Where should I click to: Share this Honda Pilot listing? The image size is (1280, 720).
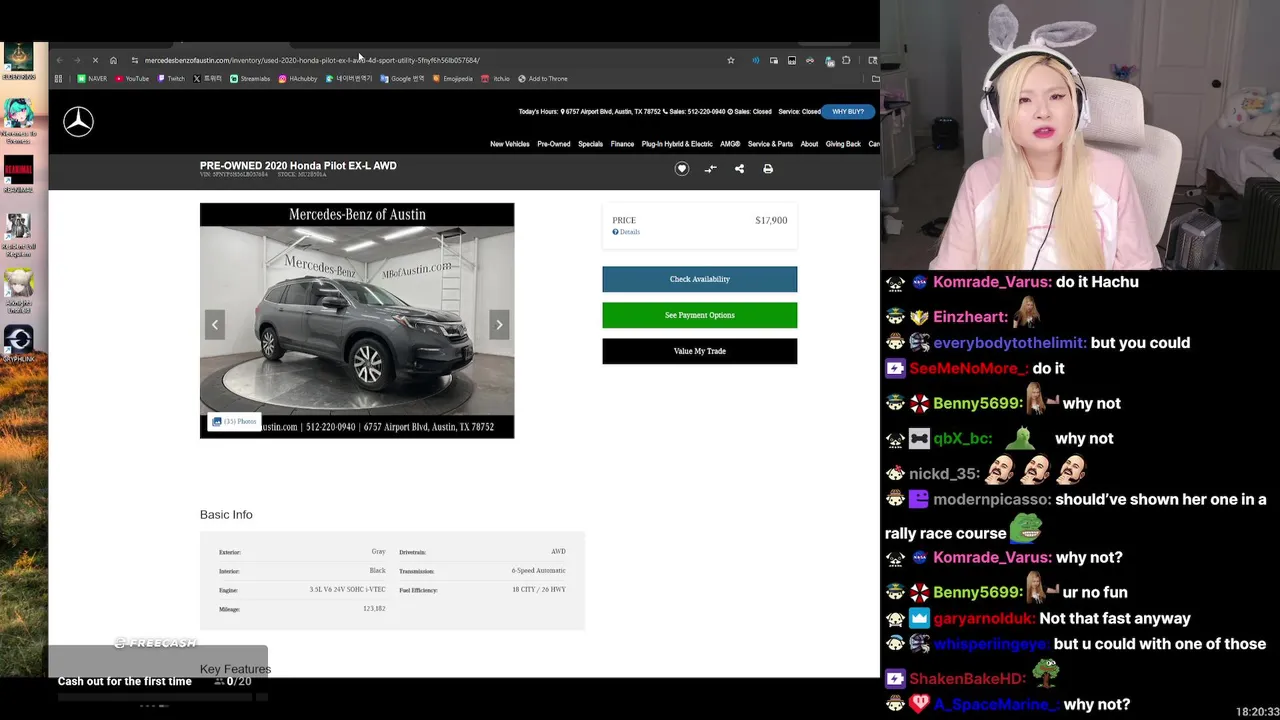tap(739, 169)
